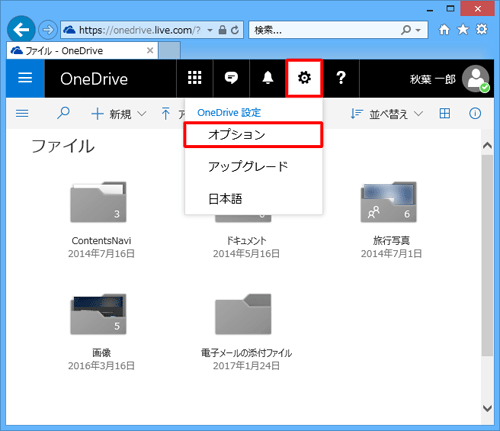500x431 pixels.
Task: Open the 旅行写真 shared folder thumbnail
Action: pyautogui.click(x=389, y=202)
